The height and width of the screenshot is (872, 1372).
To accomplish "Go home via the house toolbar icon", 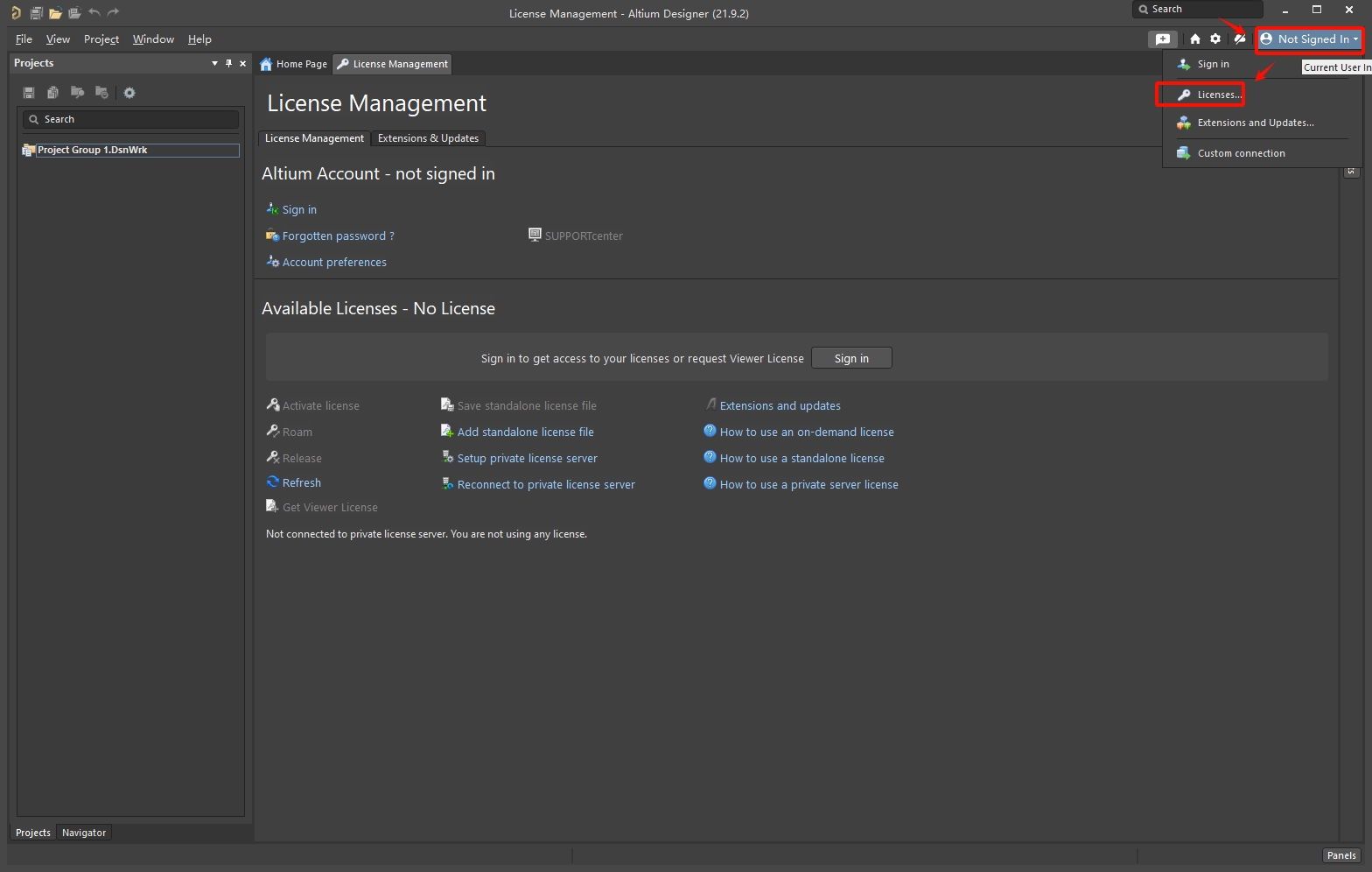I will pos(1195,39).
